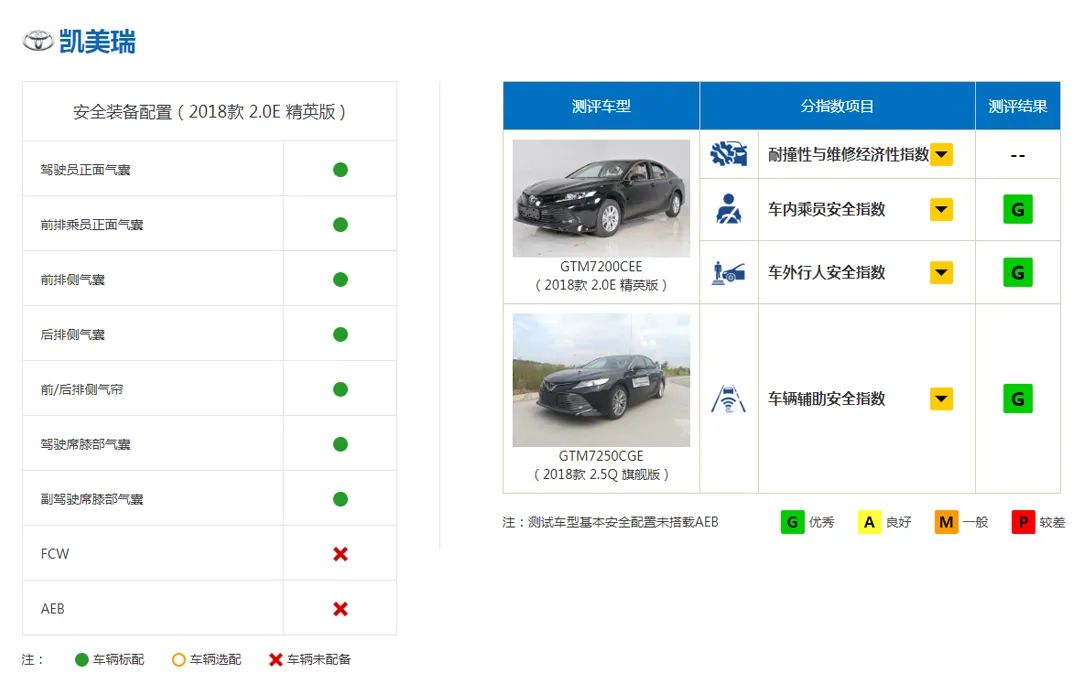Click the 车外行人安全指数 label
The width and height of the screenshot is (1080, 700).
[x=827, y=273]
